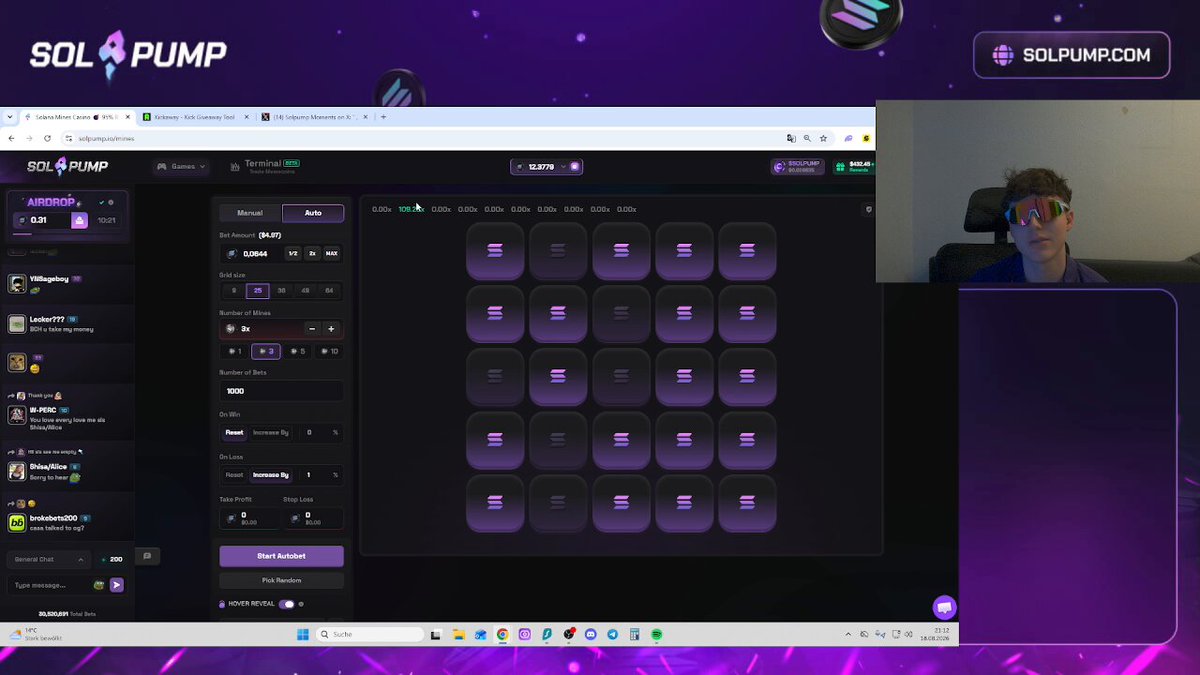Bookmark this page with the star icon
This screenshot has width=1200, height=675.
pos(823,138)
